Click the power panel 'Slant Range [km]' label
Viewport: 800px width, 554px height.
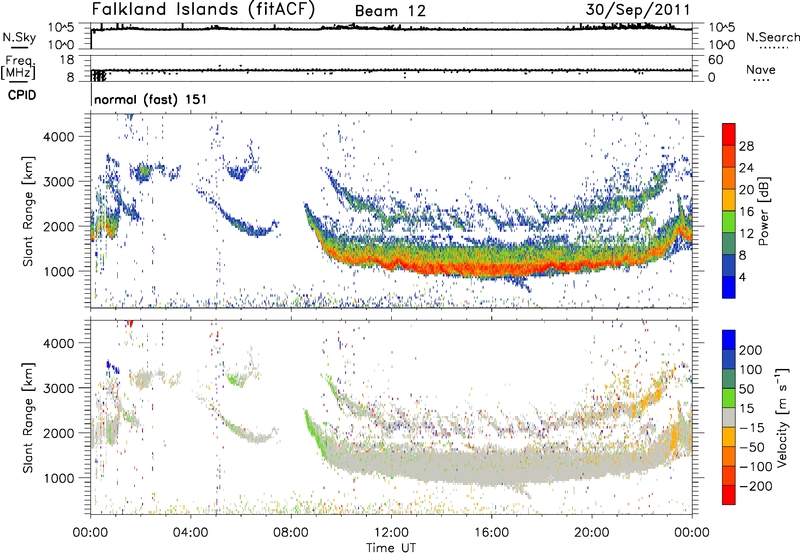click(29, 211)
